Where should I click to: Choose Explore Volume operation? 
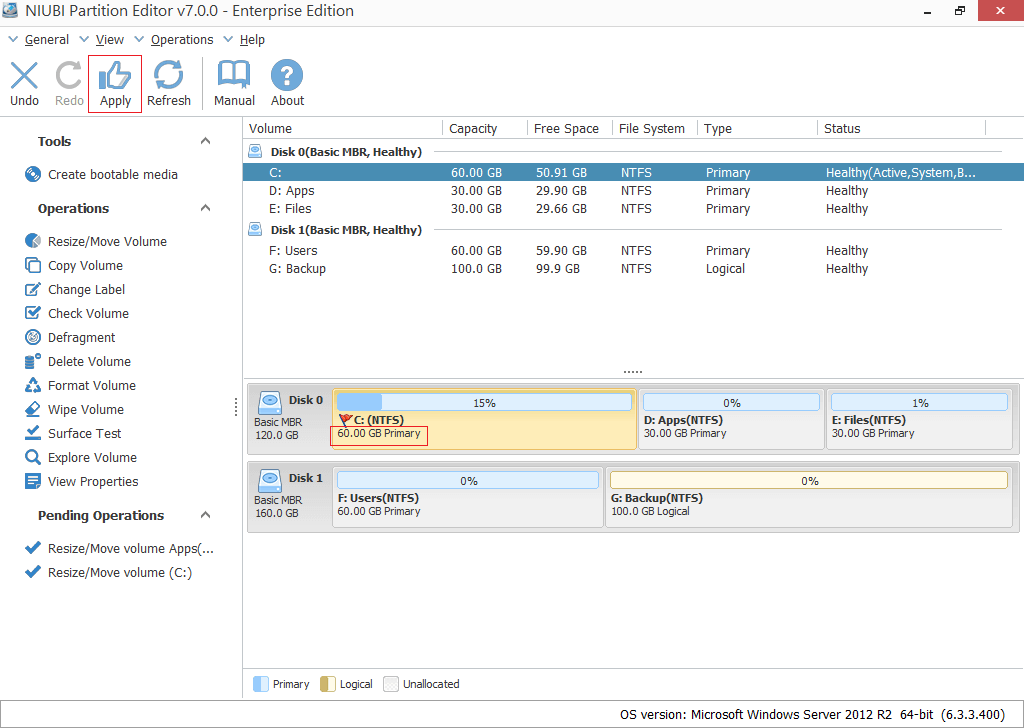click(x=93, y=457)
